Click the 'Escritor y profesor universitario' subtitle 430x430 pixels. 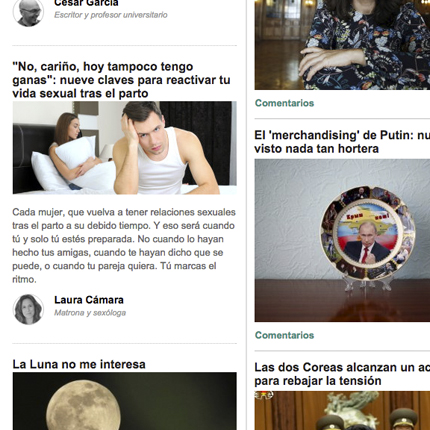[111, 15]
